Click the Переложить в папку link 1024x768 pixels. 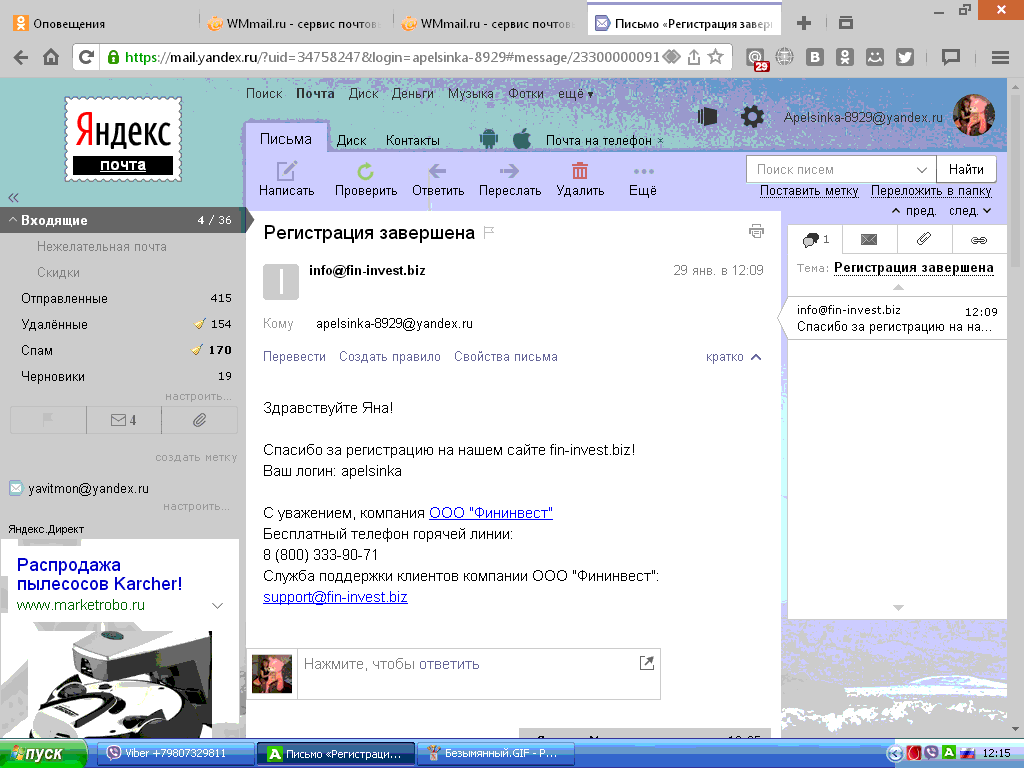(931, 191)
